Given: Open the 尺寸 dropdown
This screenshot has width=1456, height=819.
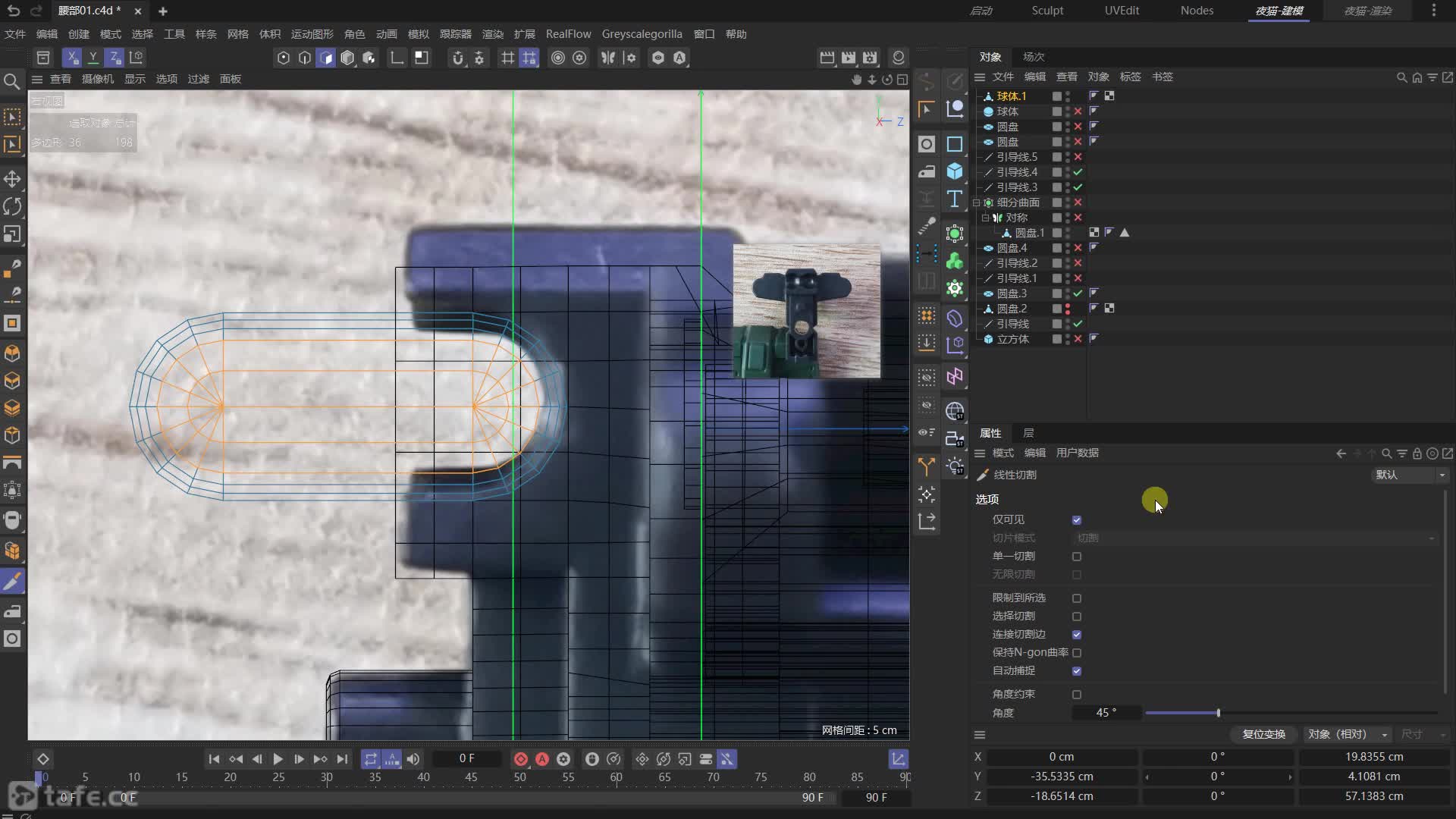Looking at the screenshot, I should point(1423,734).
